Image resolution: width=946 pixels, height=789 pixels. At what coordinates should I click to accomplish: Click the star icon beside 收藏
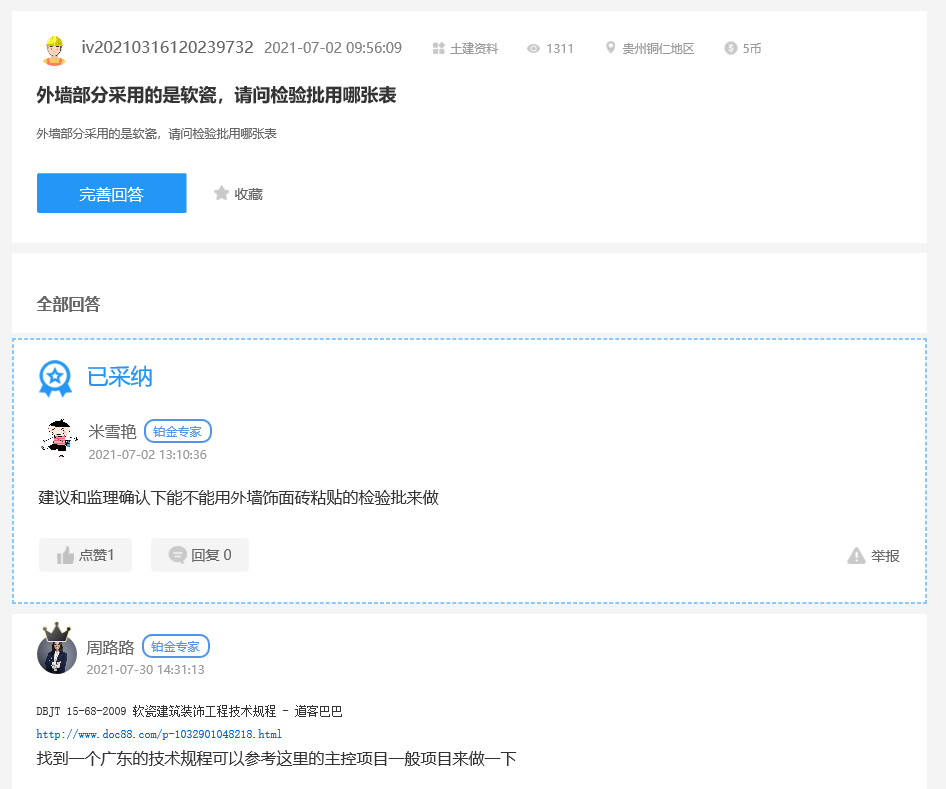(221, 193)
